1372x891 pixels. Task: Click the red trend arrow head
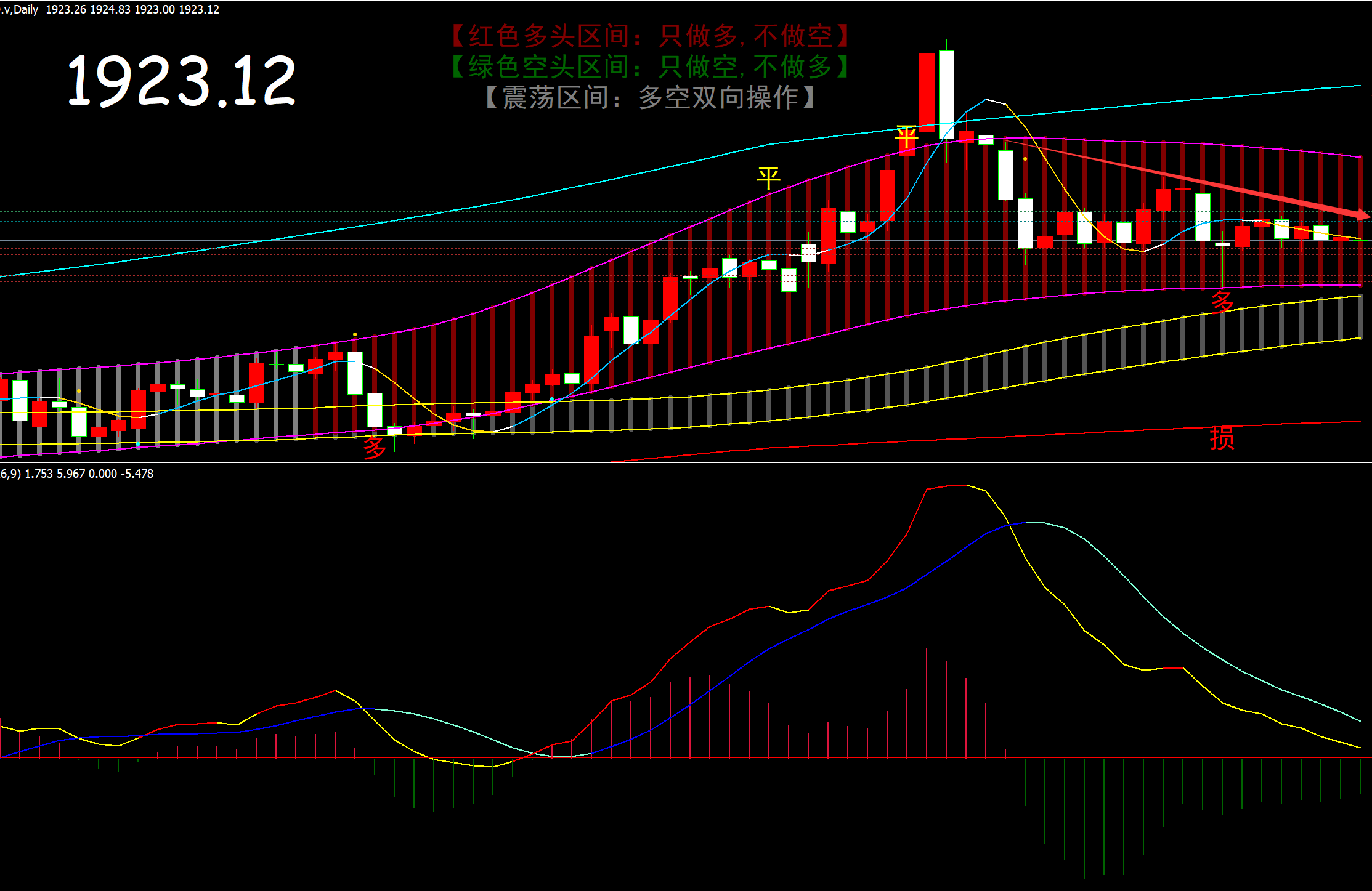coord(1363,214)
